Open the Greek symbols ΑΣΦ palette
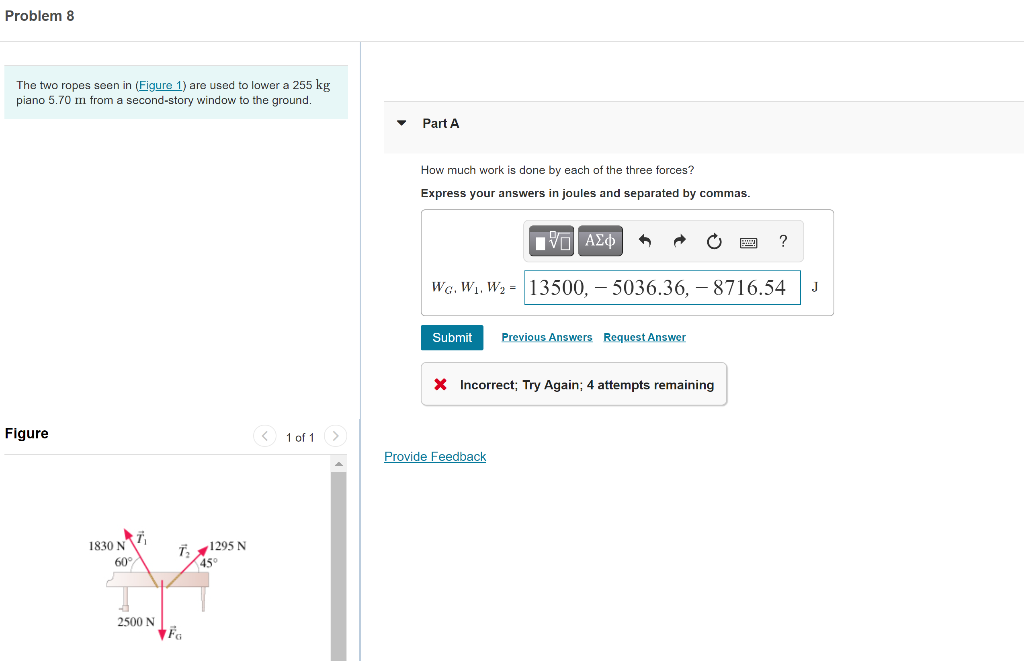Viewport: 1024px width, 661px height. (600, 241)
